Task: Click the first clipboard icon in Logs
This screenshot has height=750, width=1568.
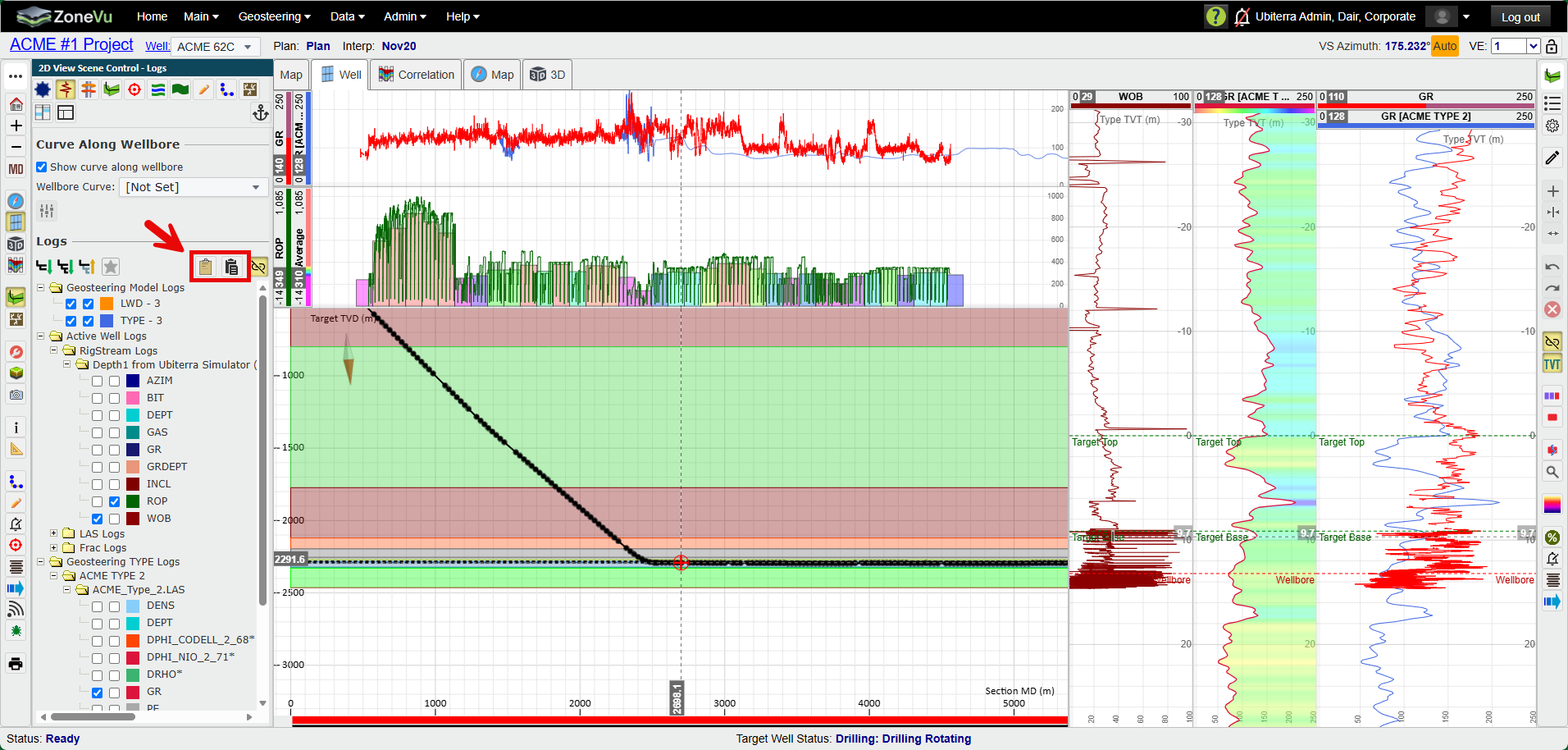Action: click(x=206, y=267)
